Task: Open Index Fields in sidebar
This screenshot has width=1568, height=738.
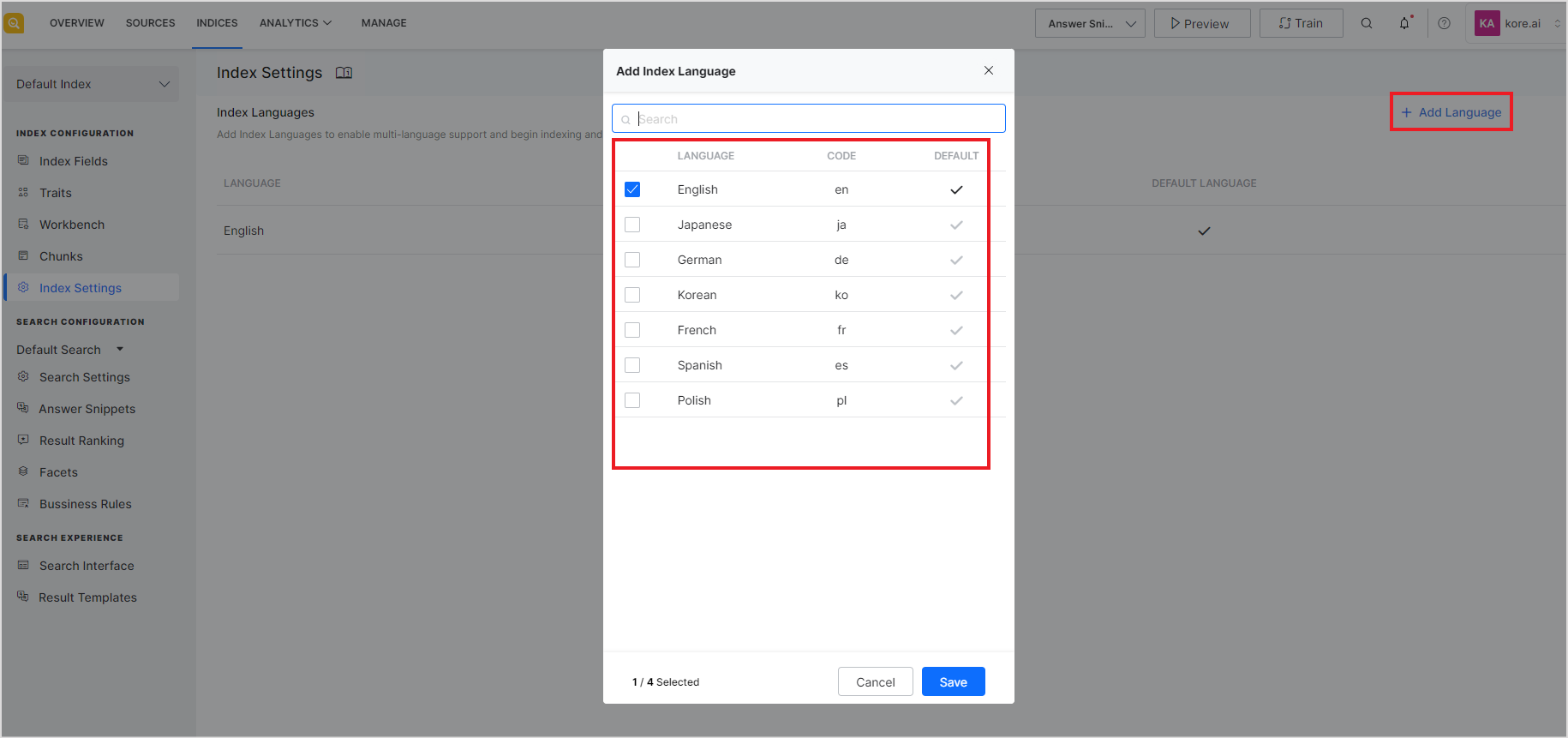Action: [x=74, y=161]
